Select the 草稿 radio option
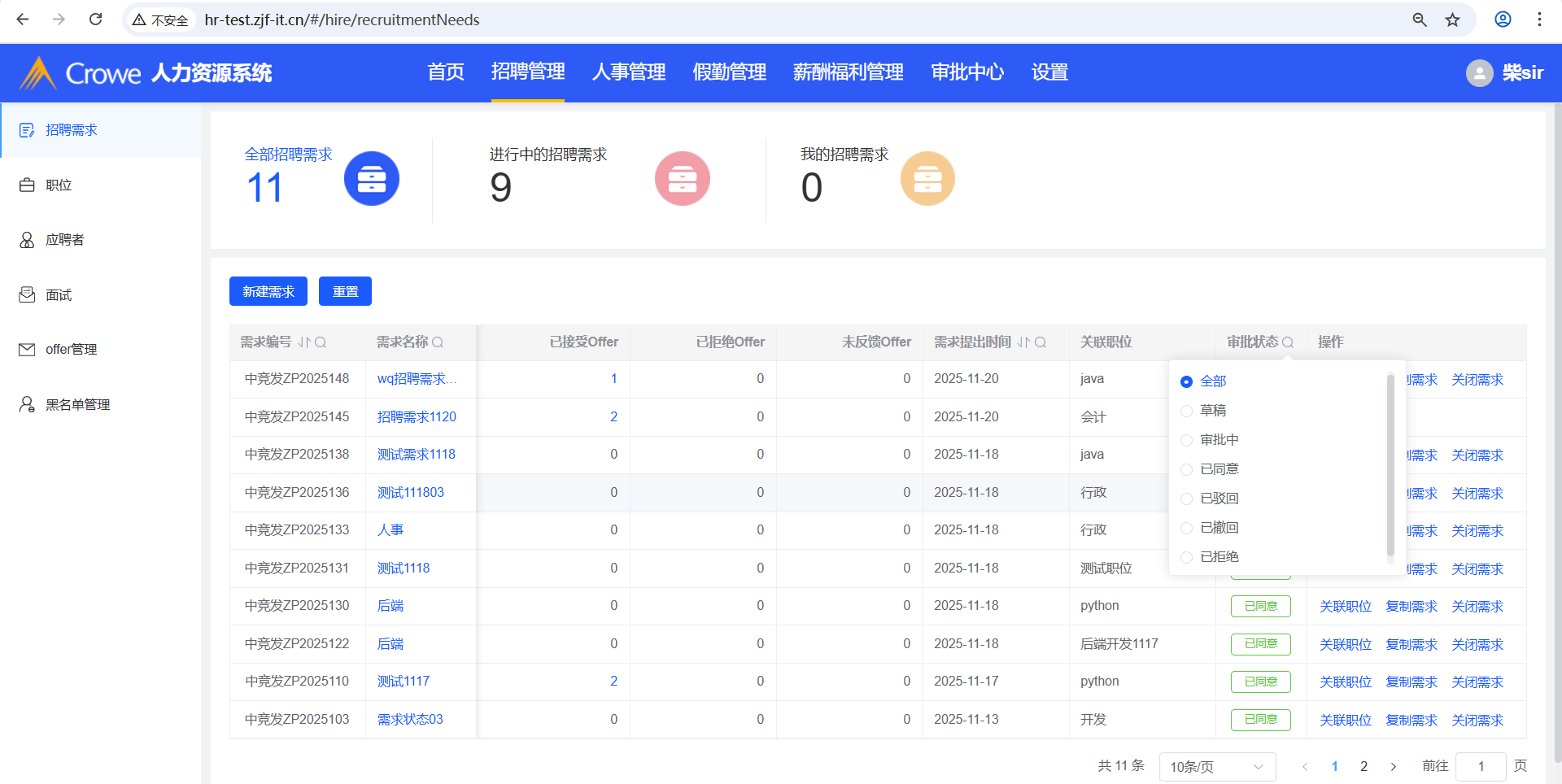This screenshot has height=784, width=1562. [x=1186, y=411]
